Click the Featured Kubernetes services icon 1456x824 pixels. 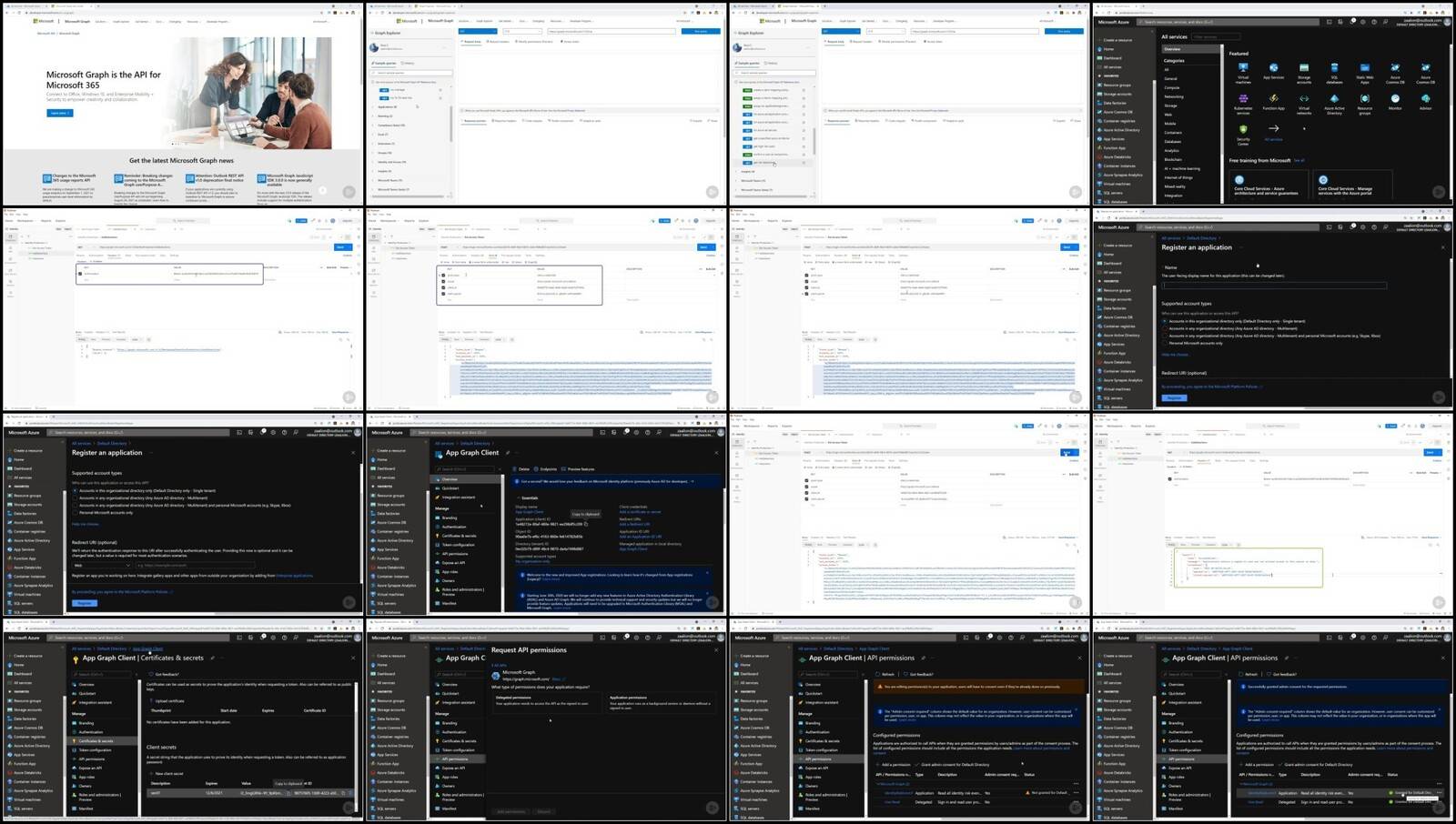click(1243, 99)
